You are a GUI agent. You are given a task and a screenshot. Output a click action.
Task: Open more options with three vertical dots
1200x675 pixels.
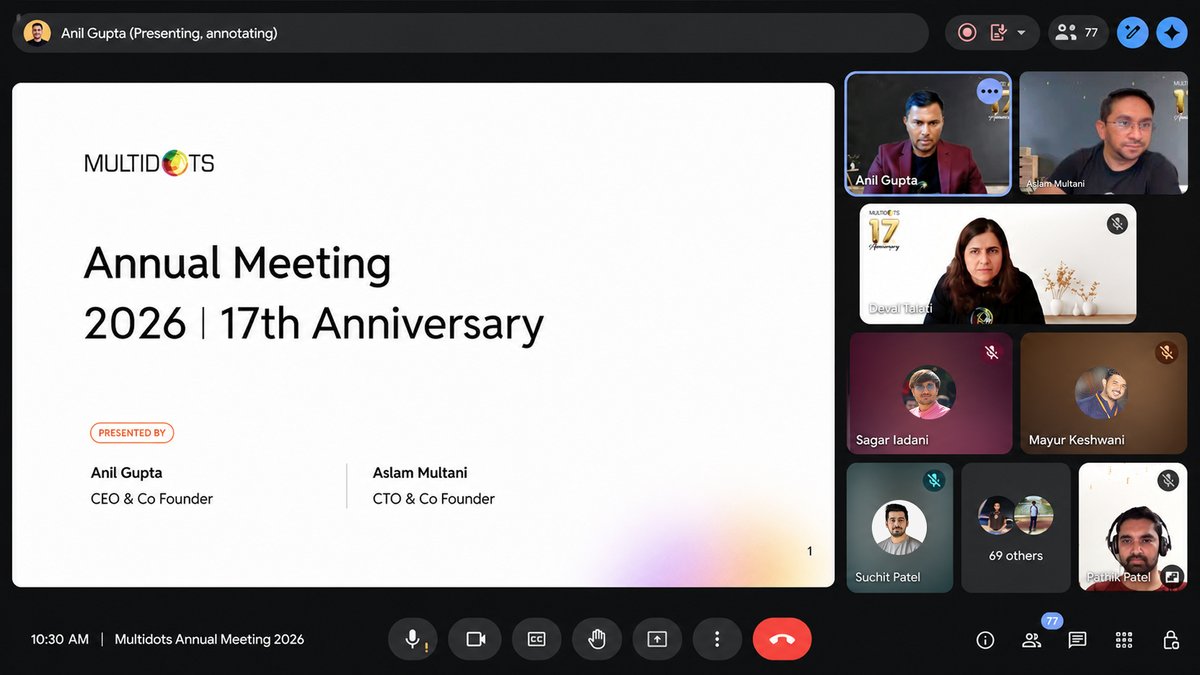[717, 639]
